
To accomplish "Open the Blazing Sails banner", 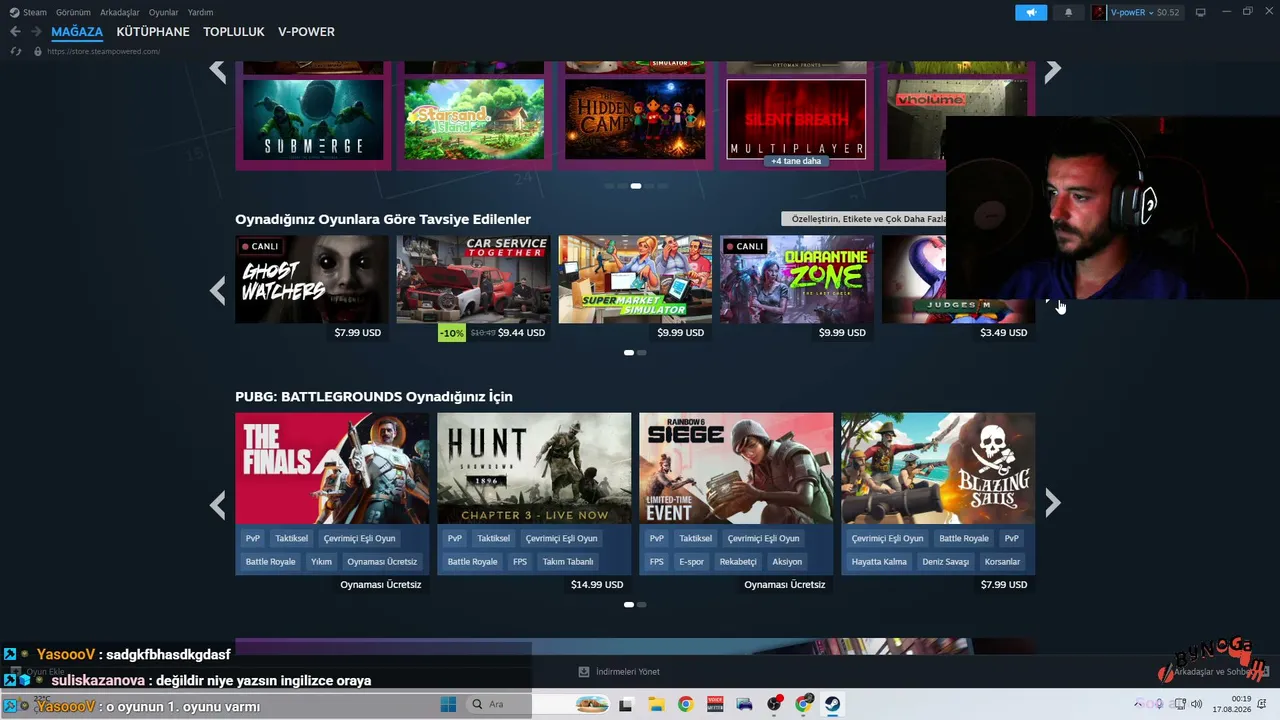I will (x=938, y=468).
